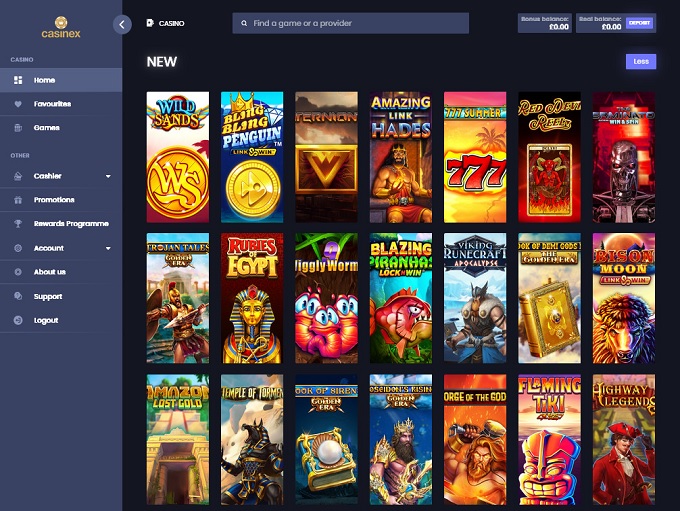Click the Promotions trophy icon

click(x=18, y=200)
